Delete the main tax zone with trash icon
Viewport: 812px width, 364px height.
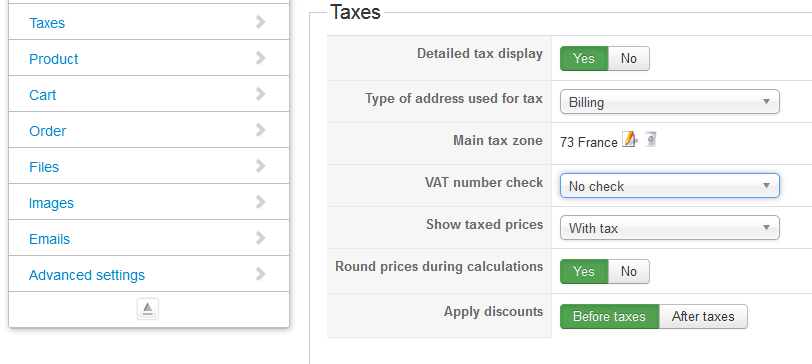(x=650, y=139)
